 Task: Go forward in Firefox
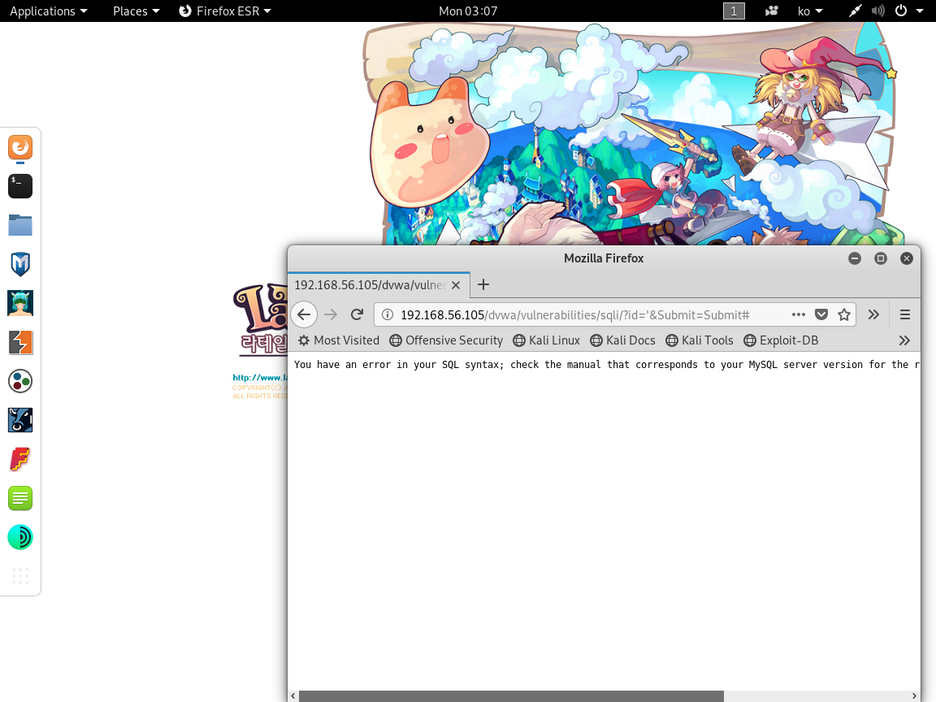coord(330,315)
